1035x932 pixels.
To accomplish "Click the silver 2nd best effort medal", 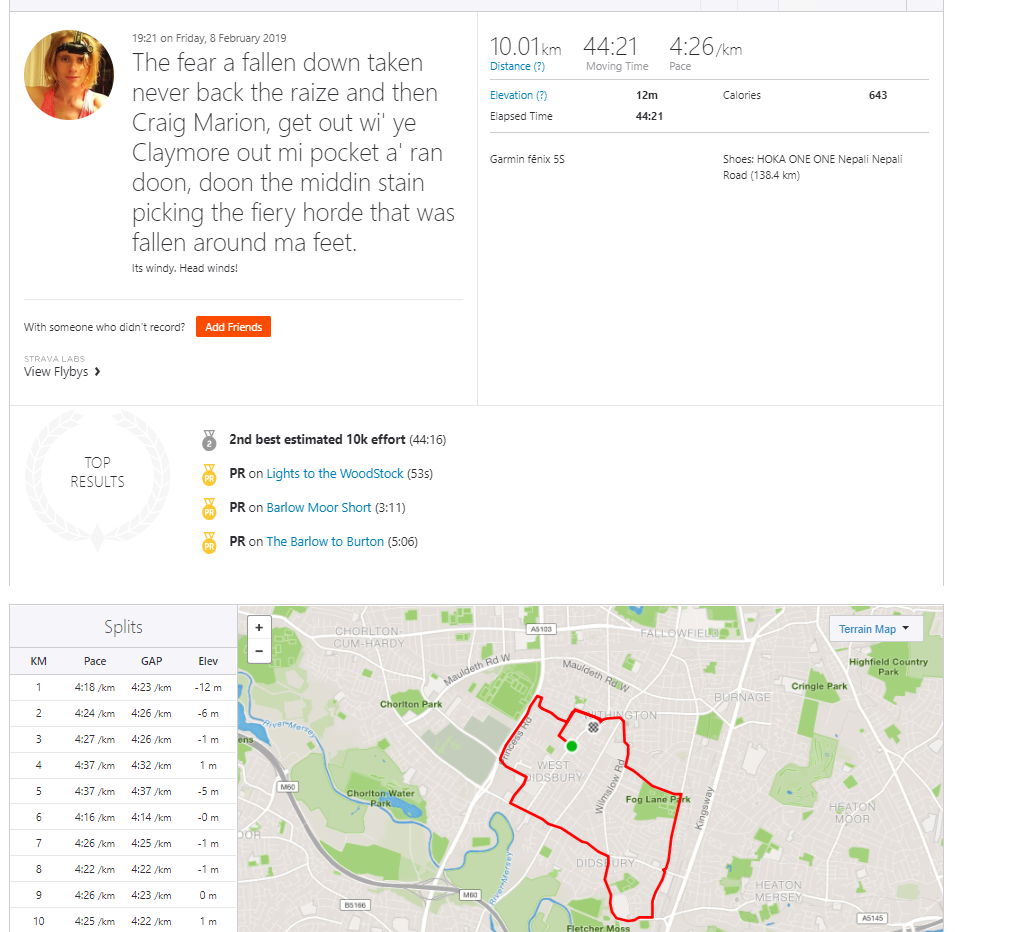I will pyautogui.click(x=209, y=440).
